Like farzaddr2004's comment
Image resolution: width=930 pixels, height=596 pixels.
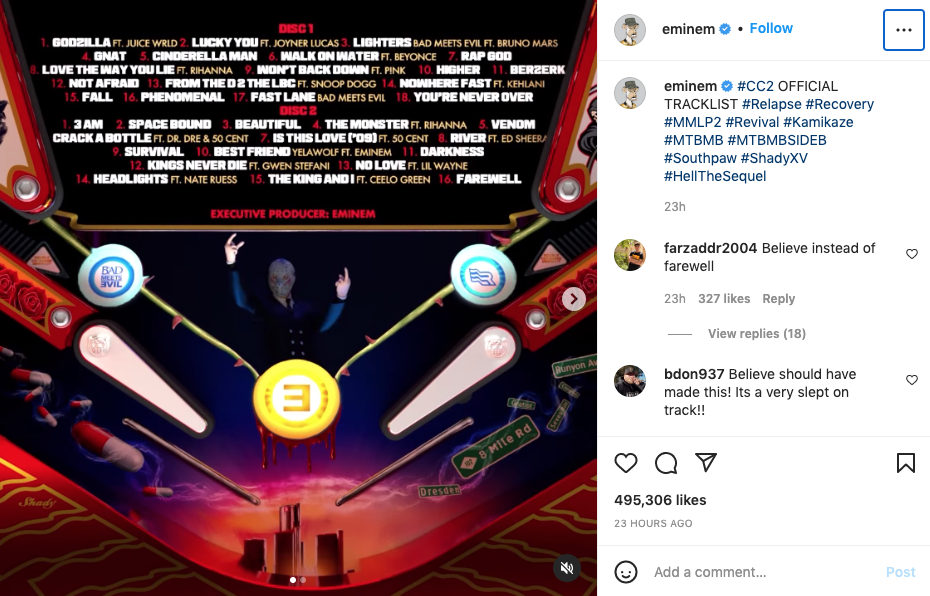coord(912,254)
